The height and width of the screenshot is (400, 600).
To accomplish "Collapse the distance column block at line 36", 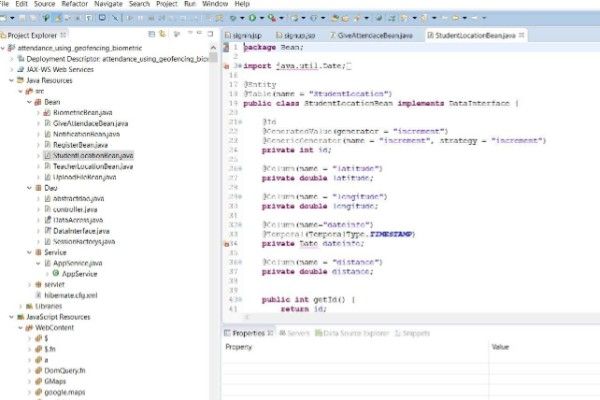I will [x=240, y=262].
